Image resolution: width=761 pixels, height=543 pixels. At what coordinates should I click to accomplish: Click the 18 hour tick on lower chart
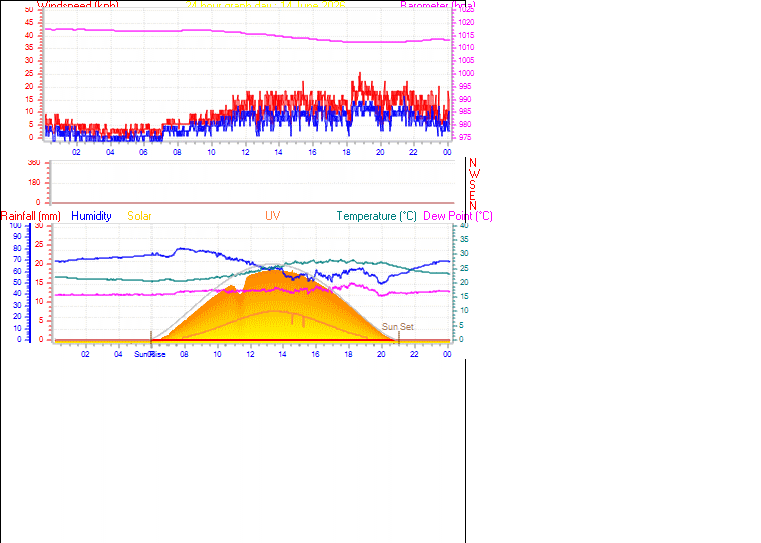(x=348, y=355)
